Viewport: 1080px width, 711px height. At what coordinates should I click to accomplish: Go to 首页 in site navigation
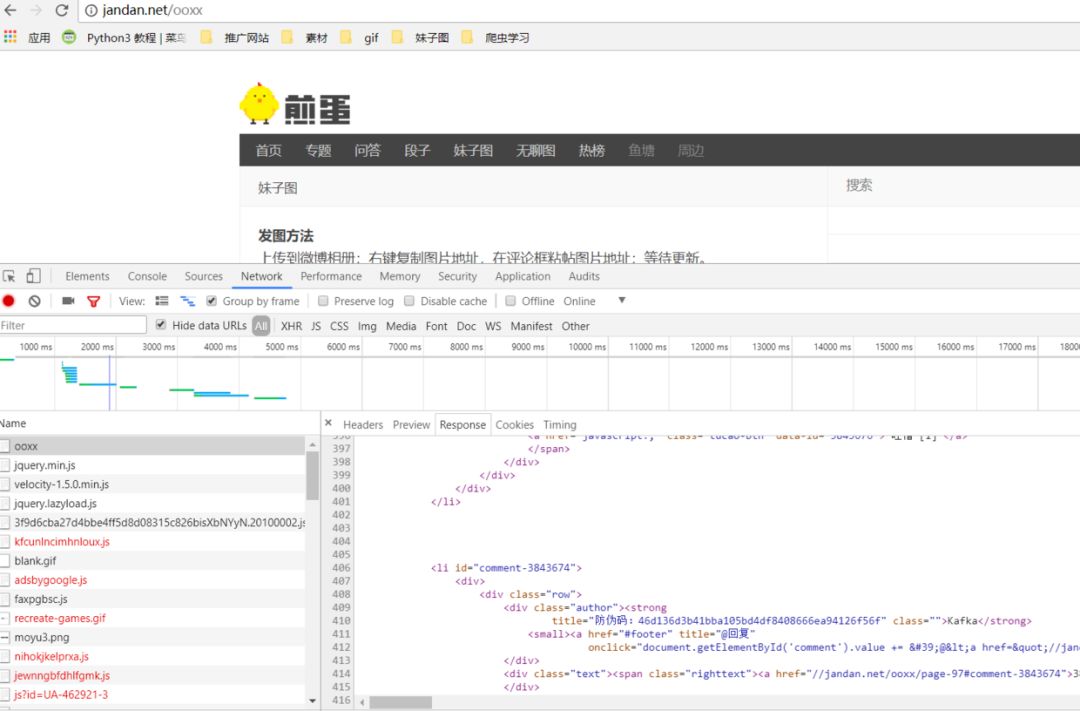tap(269, 150)
